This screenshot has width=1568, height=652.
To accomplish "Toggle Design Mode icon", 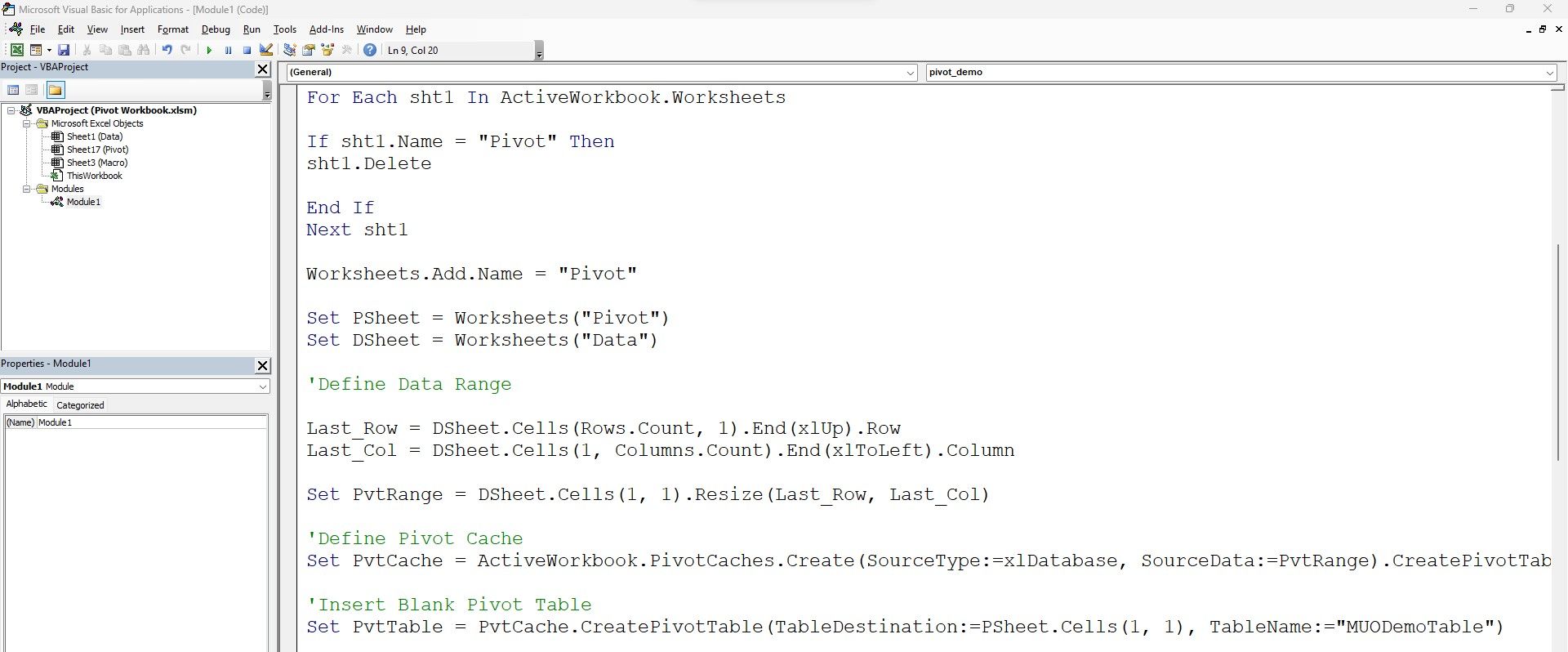I will 265,50.
